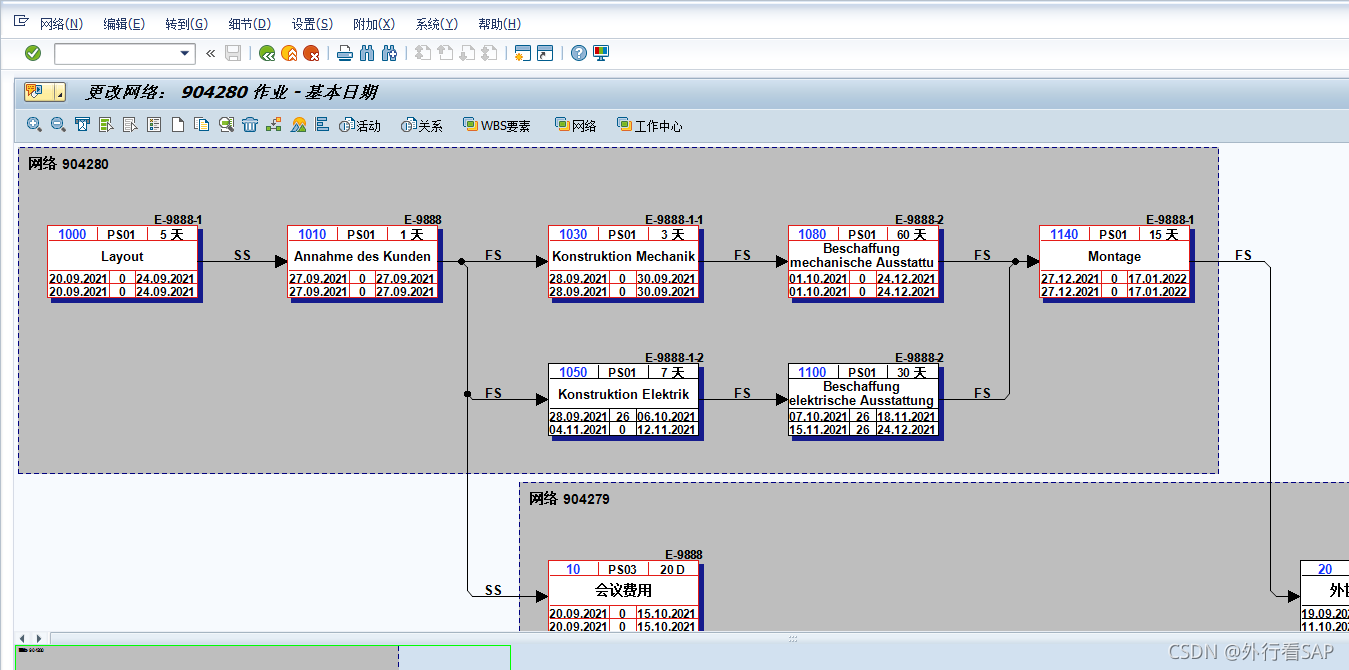Click the Find Next binoculars-plus icon

pyautogui.click(x=390, y=53)
